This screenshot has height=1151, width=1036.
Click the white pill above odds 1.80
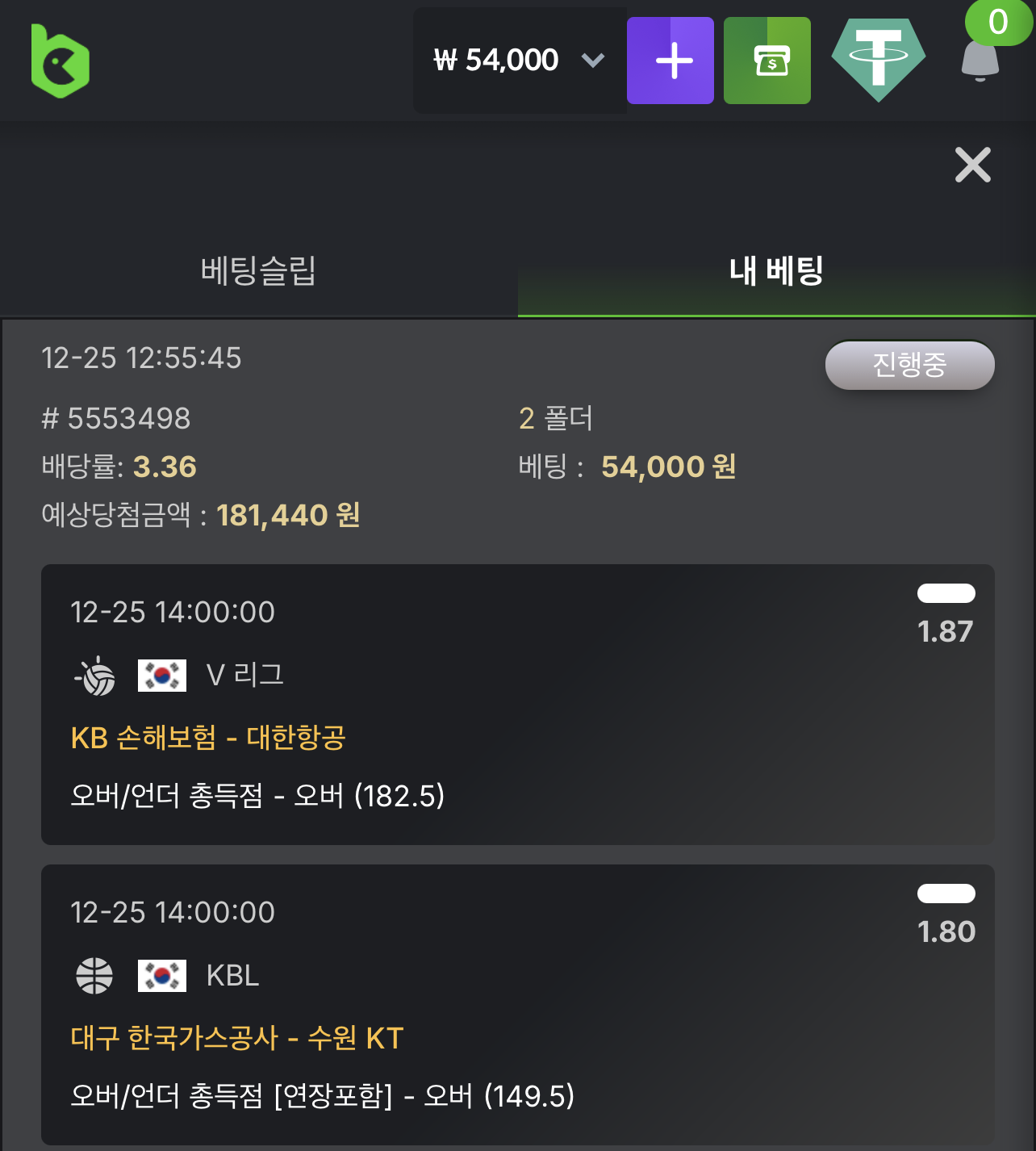[946, 894]
